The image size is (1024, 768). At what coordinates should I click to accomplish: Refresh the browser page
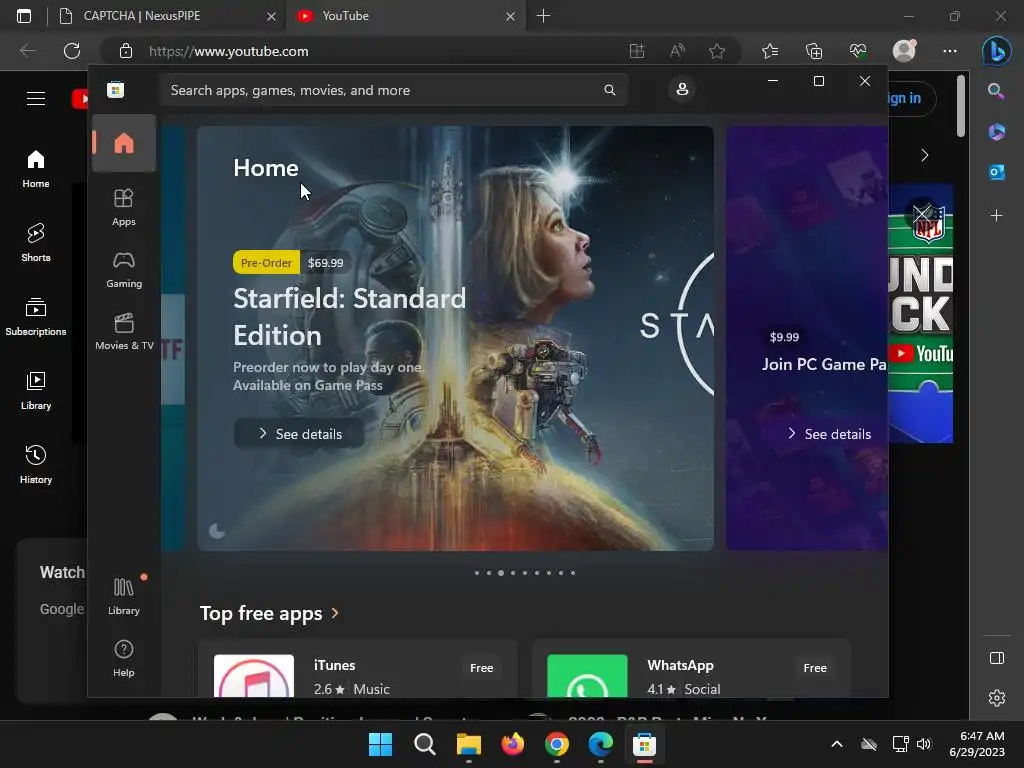(x=72, y=51)
